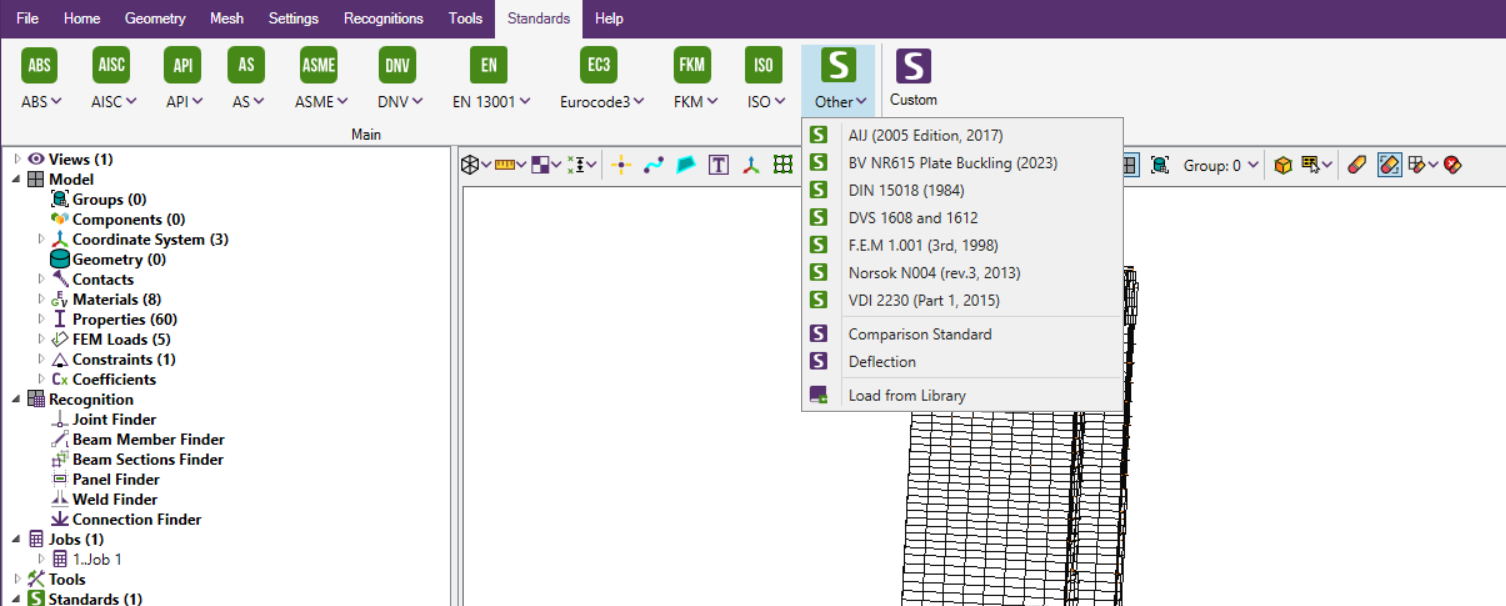Click the coordinate axes icon

(751, 165)
